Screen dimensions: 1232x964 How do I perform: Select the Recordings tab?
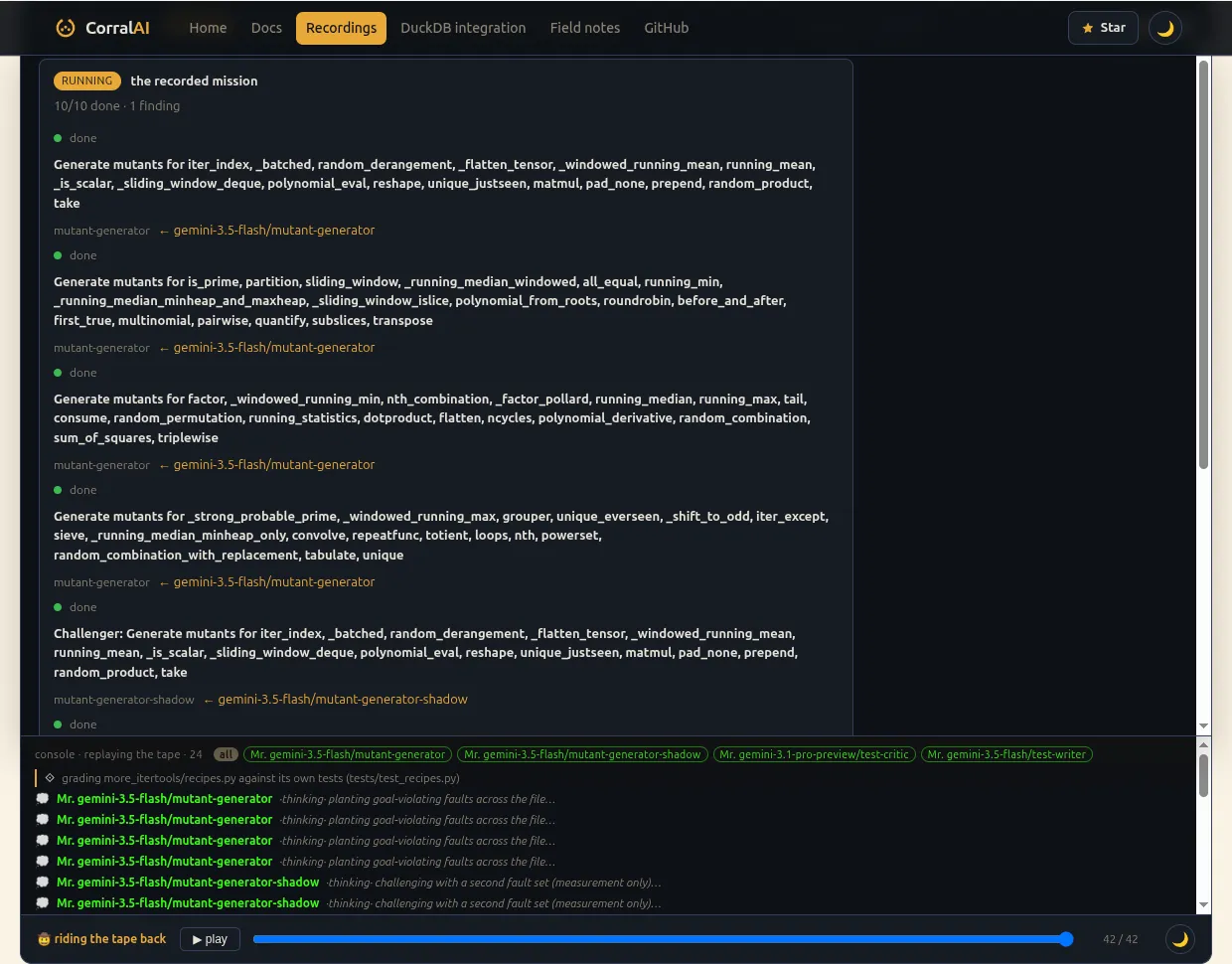(341, 28)
